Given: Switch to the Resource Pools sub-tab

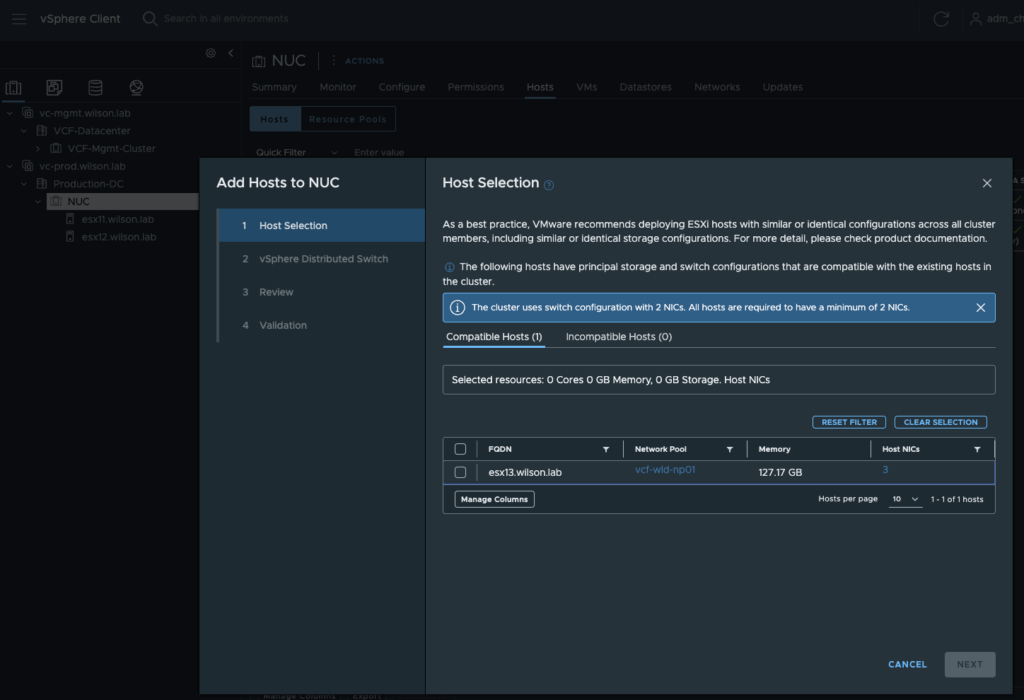Looking at the screenshot, I should tap(347, 119).
